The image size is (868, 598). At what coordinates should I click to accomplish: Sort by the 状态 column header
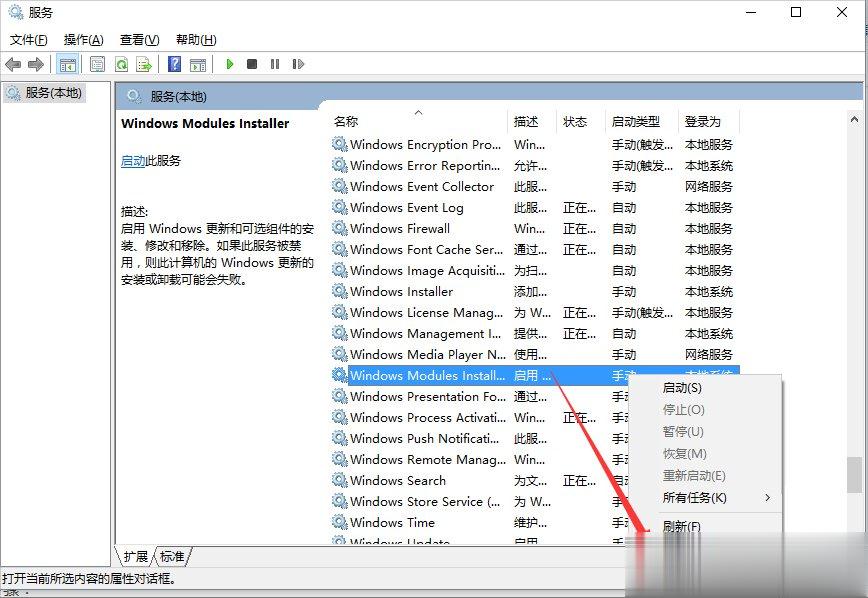pyautogui.click(x=580, y=121)
